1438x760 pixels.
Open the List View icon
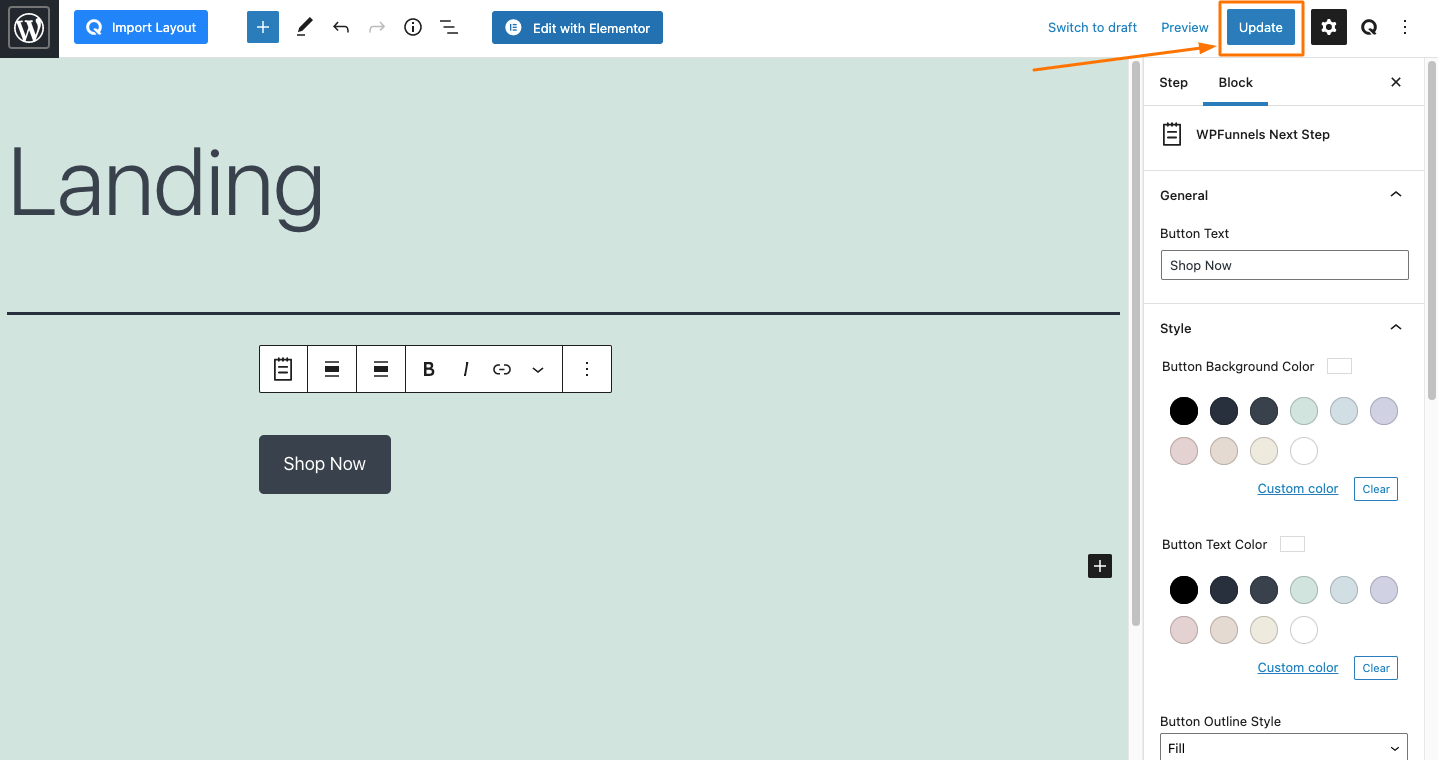coord(449,28)
